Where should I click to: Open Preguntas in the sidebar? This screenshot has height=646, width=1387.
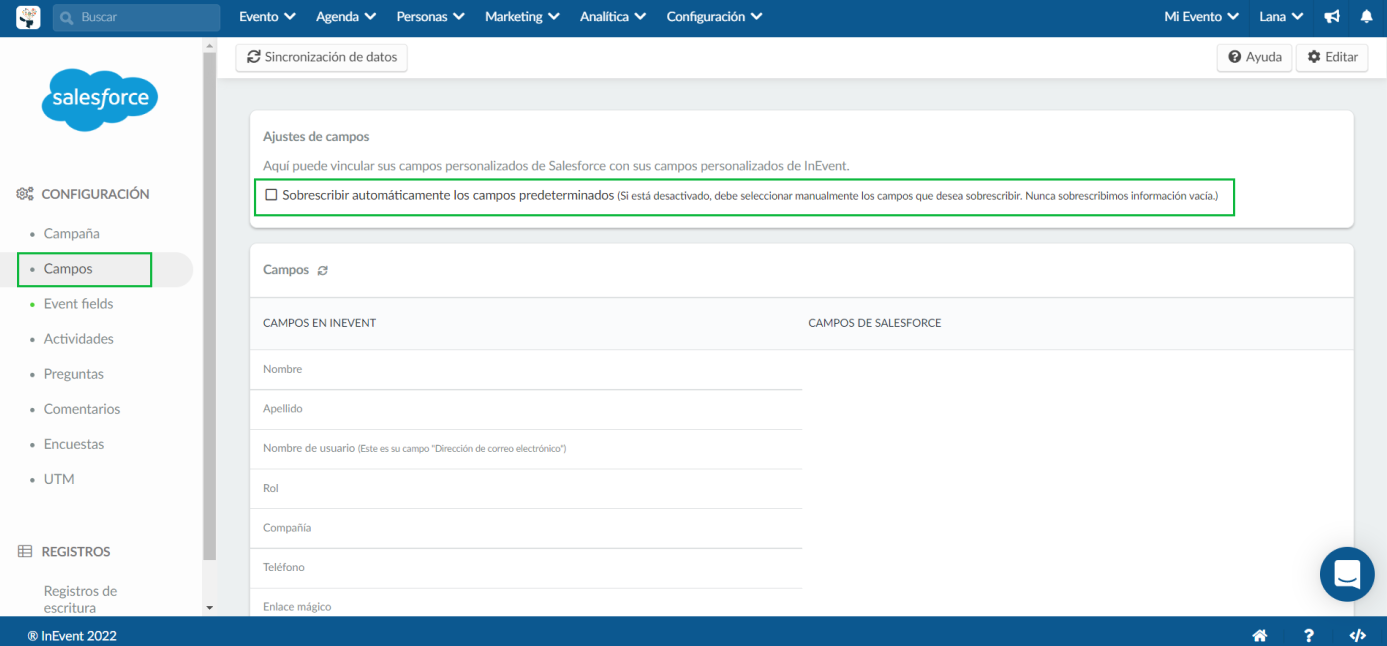tap(73, 374)
